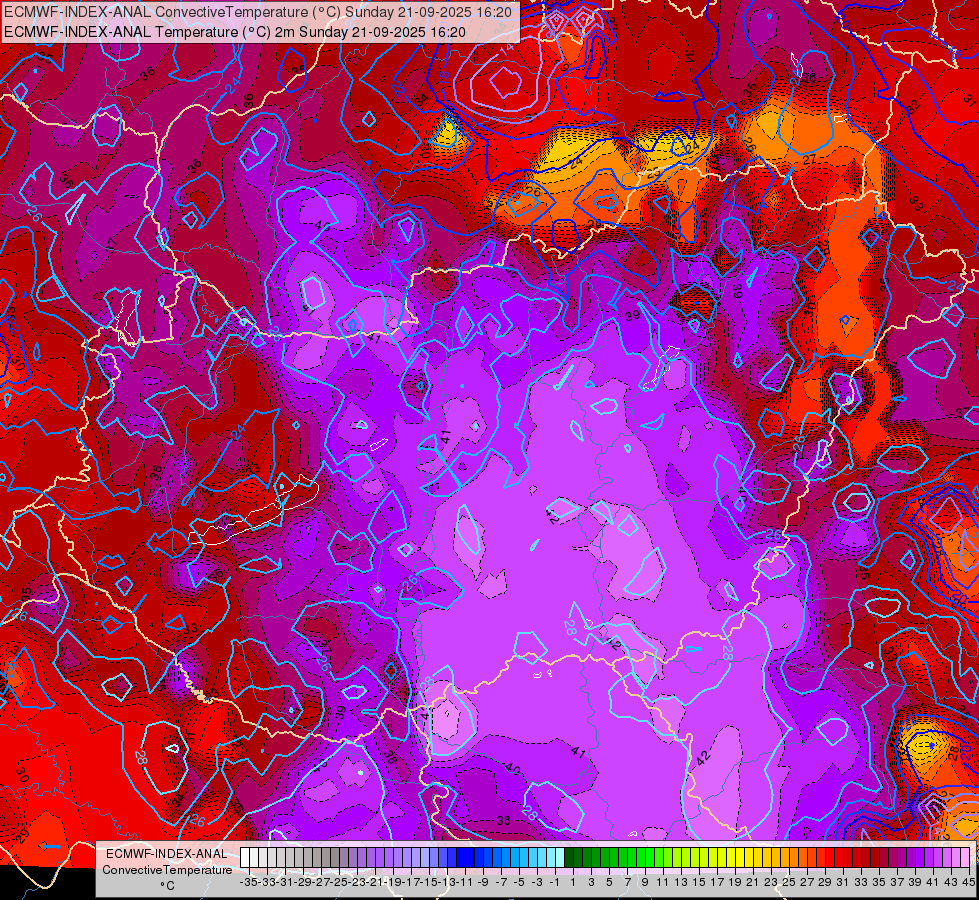Select the orange swatch above legend label 25
The width and height of the screenshot is (979, 900).
[x=785, y=857]
